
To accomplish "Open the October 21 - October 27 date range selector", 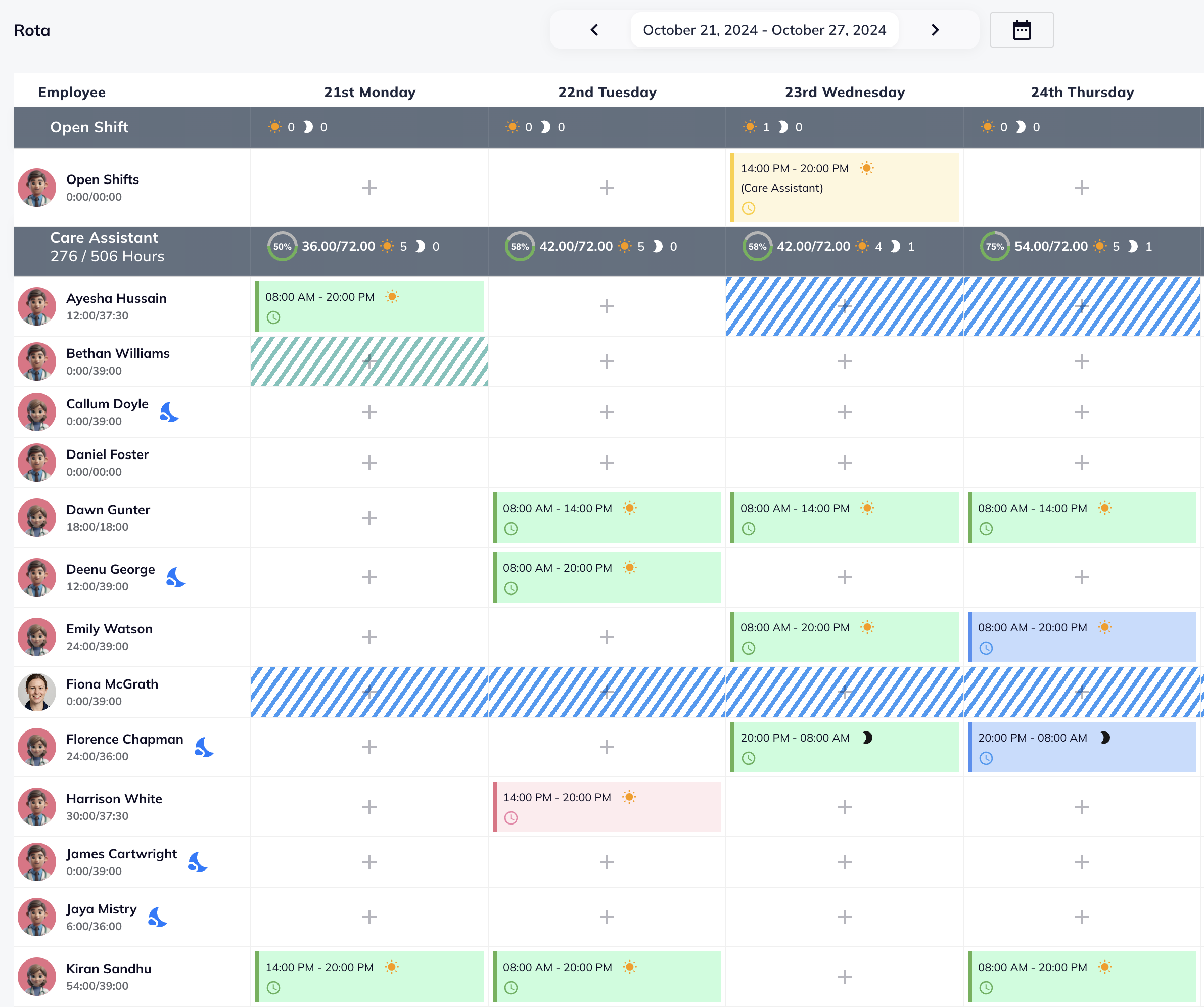I will [764, 29].
